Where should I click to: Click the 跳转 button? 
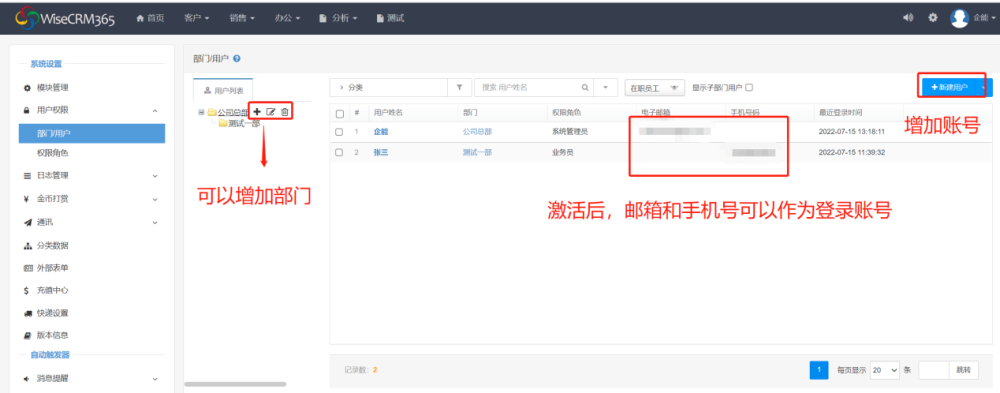coord(963,369)
